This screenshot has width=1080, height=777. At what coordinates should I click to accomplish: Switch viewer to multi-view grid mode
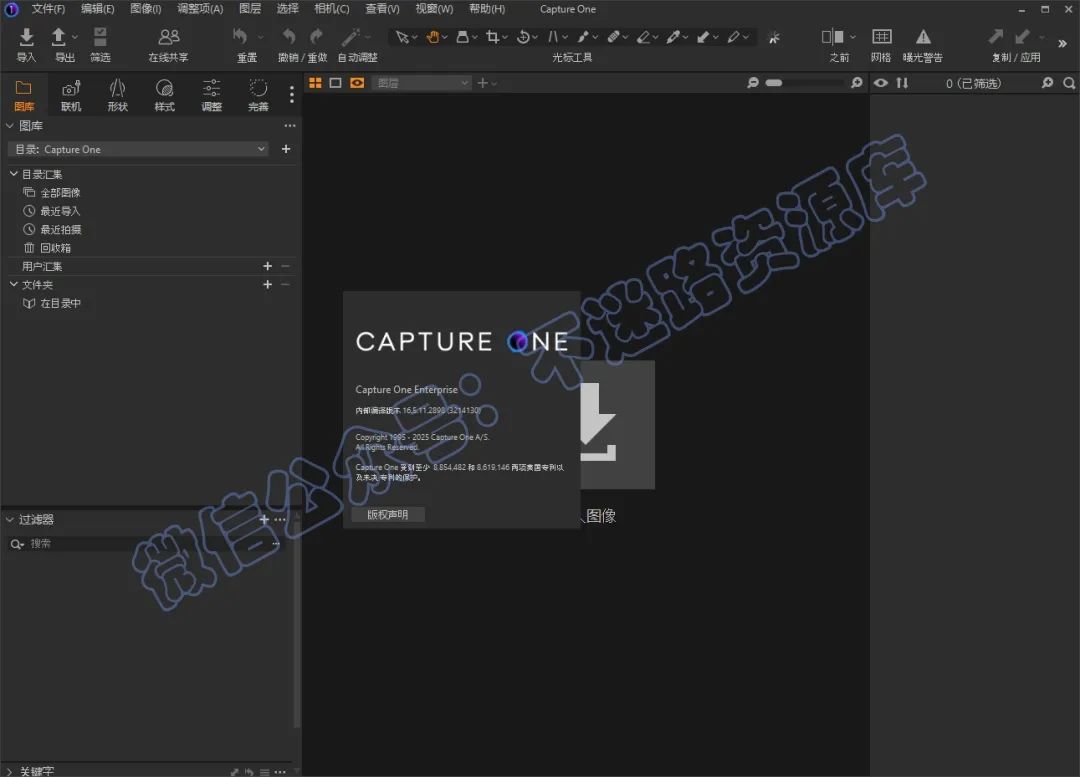coord(315,83)
